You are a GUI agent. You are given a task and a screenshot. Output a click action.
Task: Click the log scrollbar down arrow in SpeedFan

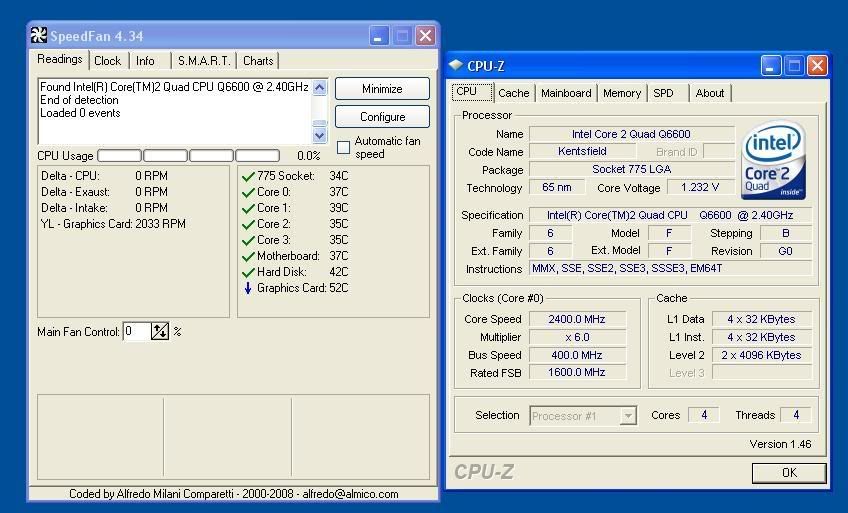[x=320, y=135]
